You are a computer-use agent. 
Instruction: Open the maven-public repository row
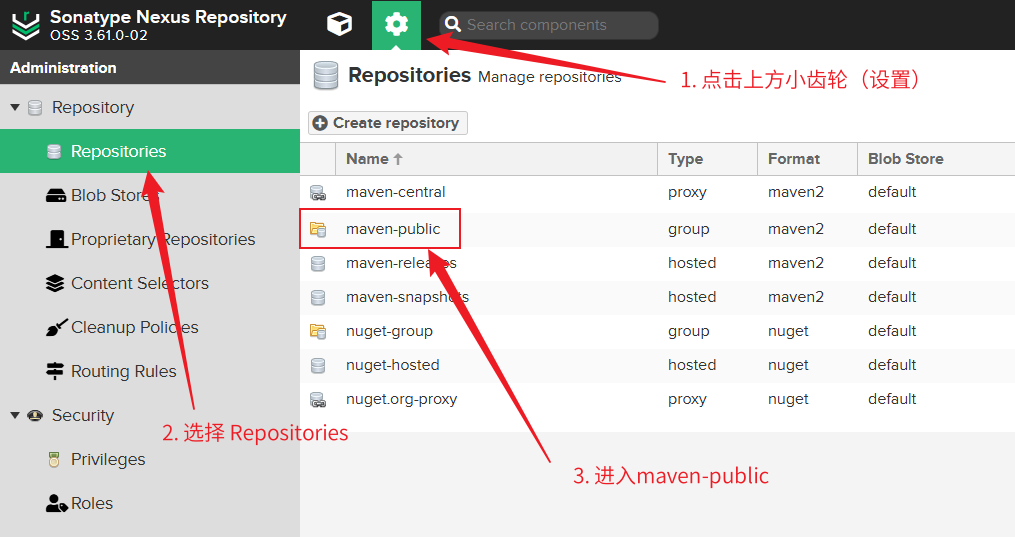click(x=393, y=229)
